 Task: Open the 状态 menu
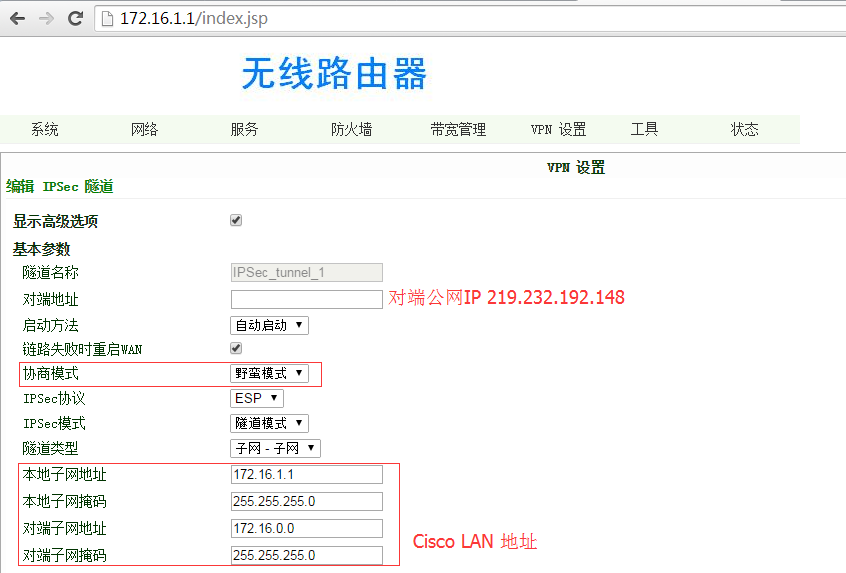pyautogui.click(x=745, y=129)
